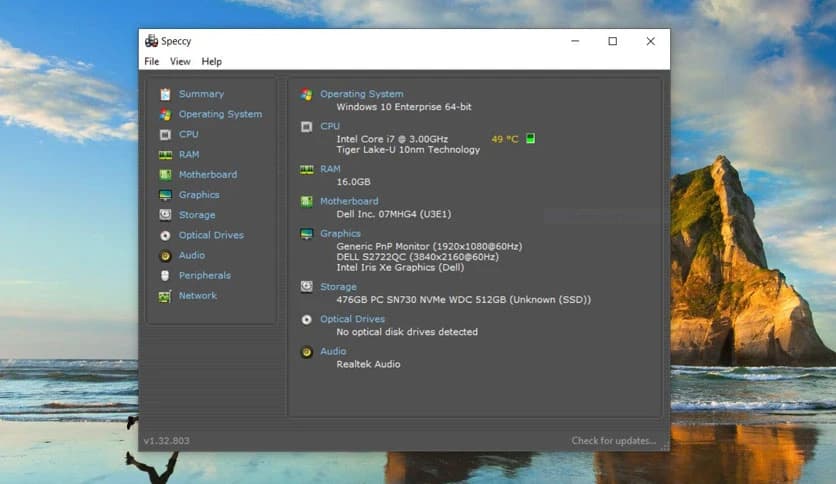Viewport: 836px width, 484px height.
Task: Click 'Intel Core i7 @ 3.00GHz' text
Action: [392, 139]
